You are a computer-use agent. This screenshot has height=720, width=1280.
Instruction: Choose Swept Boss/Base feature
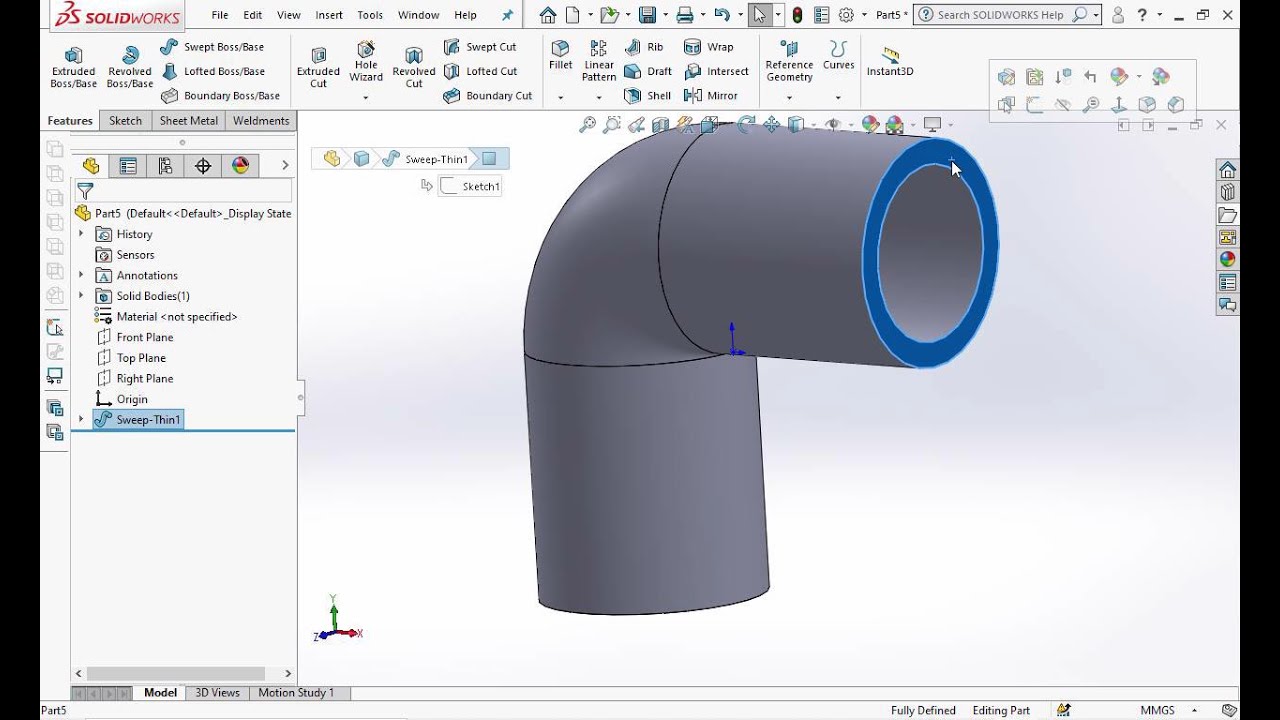tap(212, 47)
